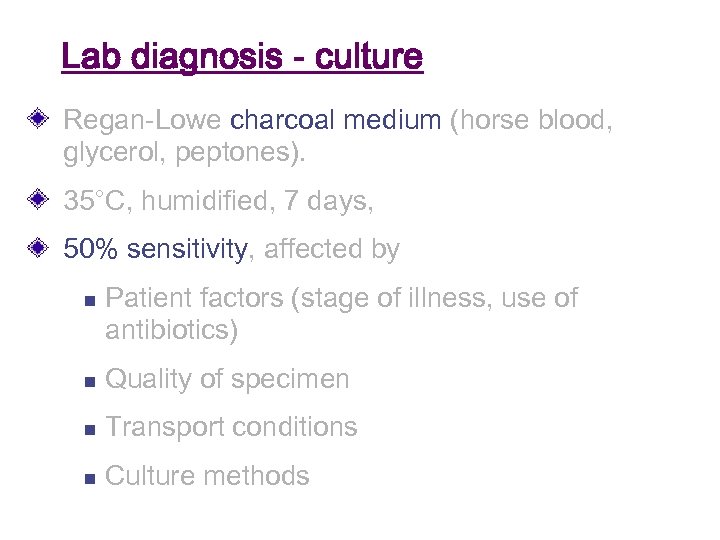
Task: Click the words '(horse blood,'
Action: click(x=531, y=121)
